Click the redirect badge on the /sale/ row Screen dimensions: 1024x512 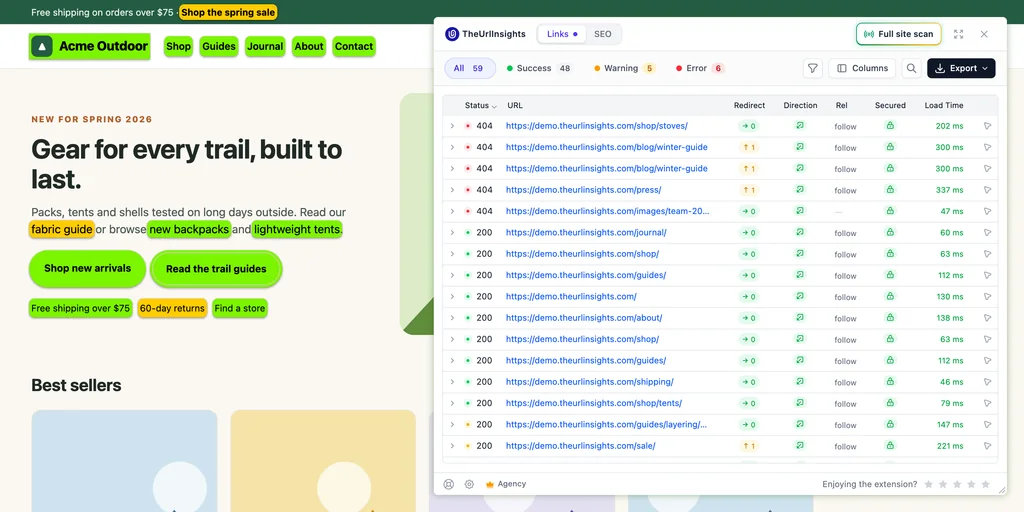click(748, 446)
